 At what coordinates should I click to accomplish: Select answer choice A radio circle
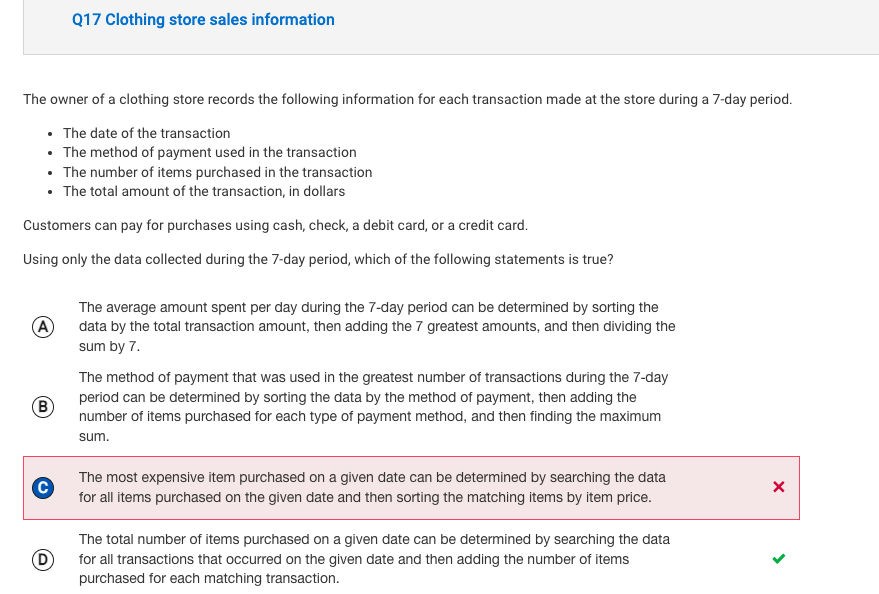click(43, 327)
